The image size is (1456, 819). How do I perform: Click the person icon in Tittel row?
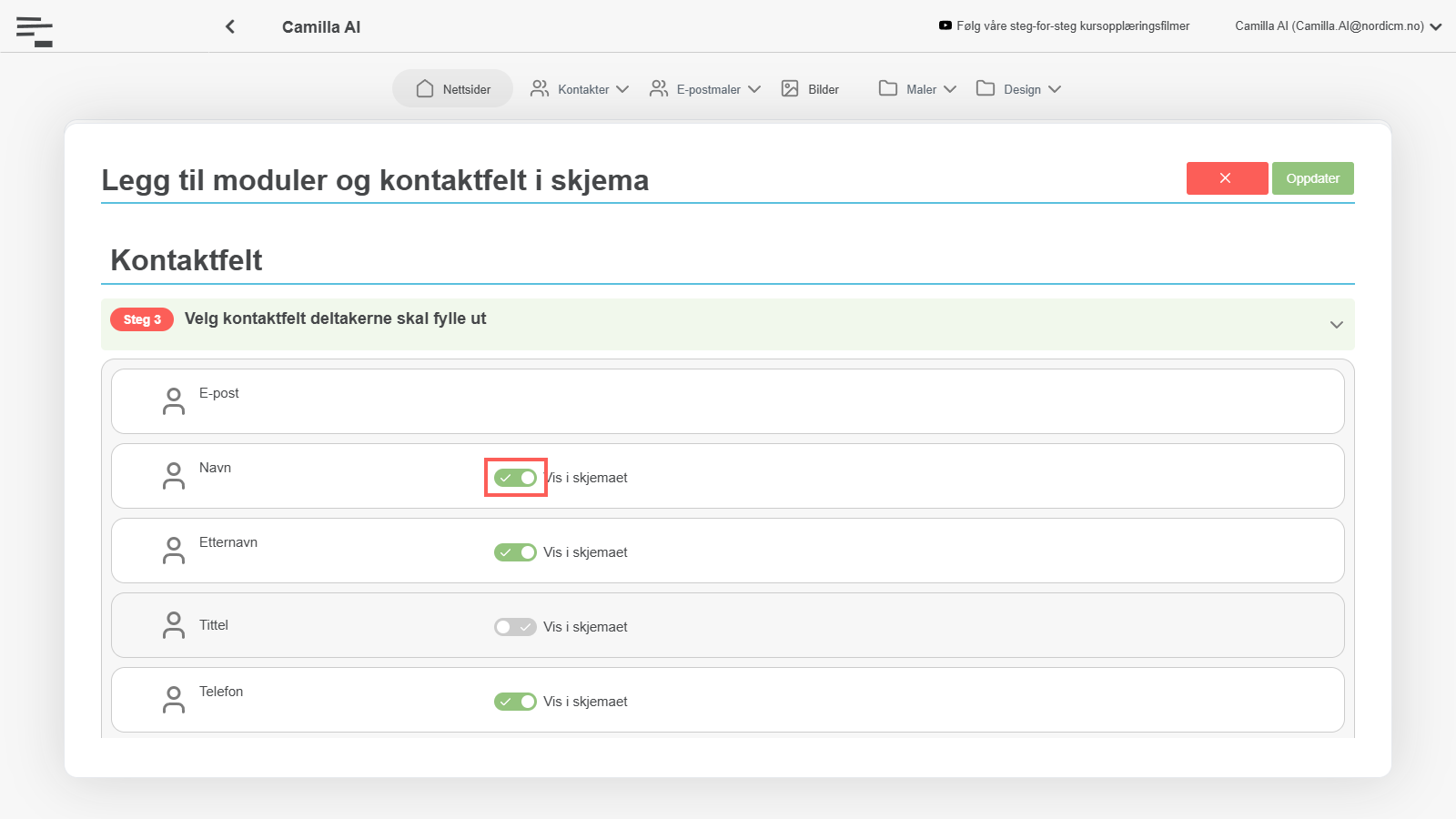(x=174, y=625)
